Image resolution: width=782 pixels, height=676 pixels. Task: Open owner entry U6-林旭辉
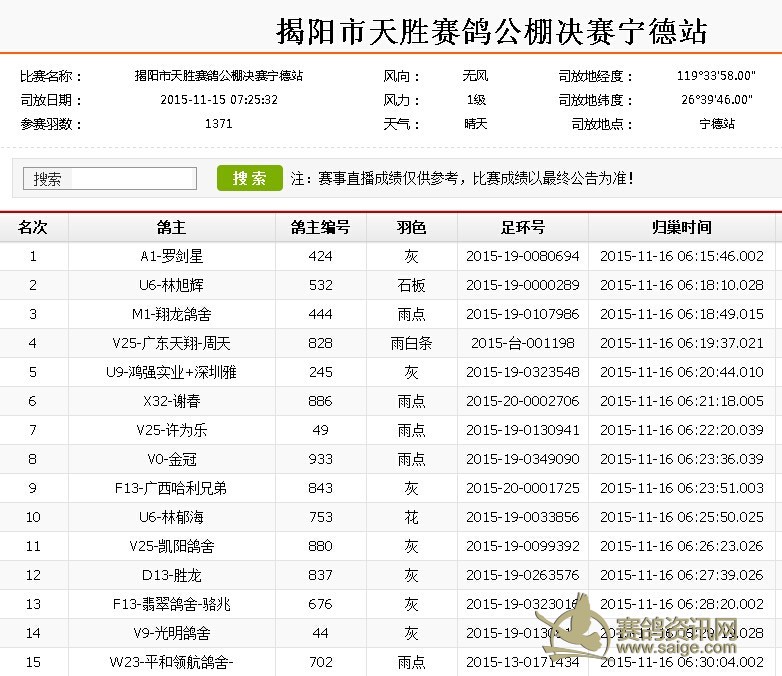[171, 285]
